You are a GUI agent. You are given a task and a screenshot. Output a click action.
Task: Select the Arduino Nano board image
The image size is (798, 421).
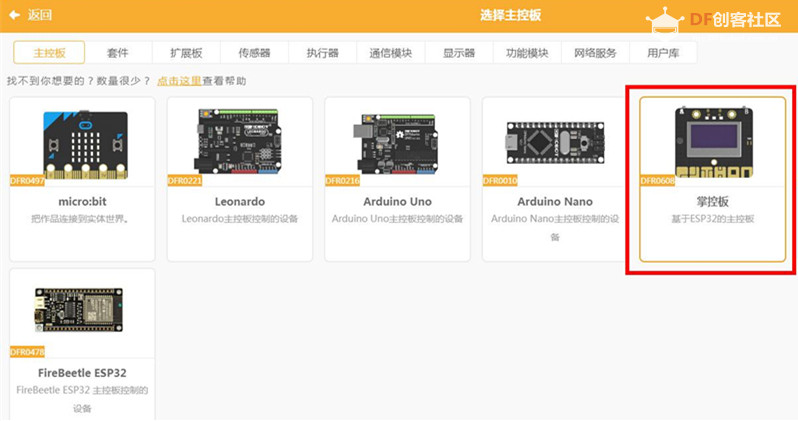555,142
